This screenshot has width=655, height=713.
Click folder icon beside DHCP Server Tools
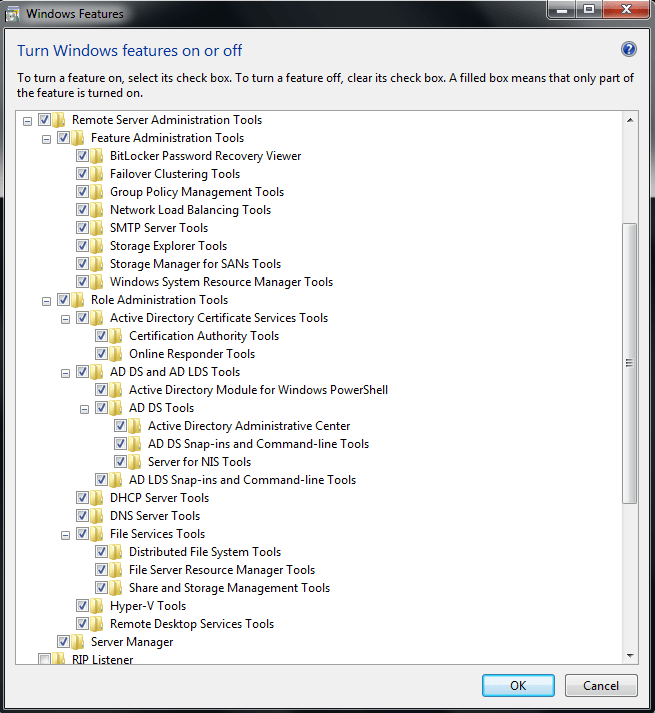click(96, 498)
